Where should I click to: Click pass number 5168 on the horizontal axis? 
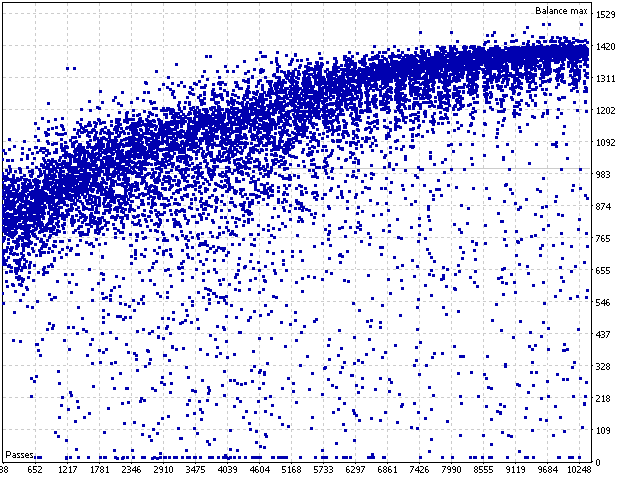click(x=291, y=470)
